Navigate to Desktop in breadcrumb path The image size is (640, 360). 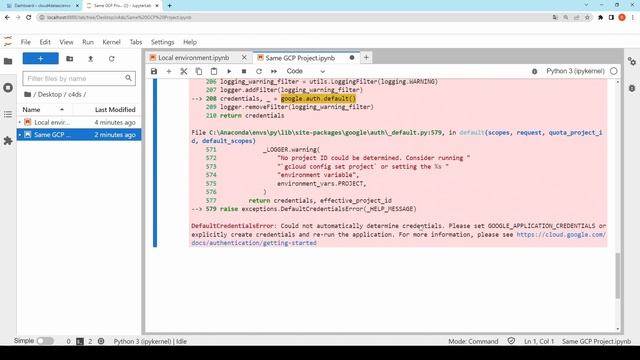tap(50, 94)
